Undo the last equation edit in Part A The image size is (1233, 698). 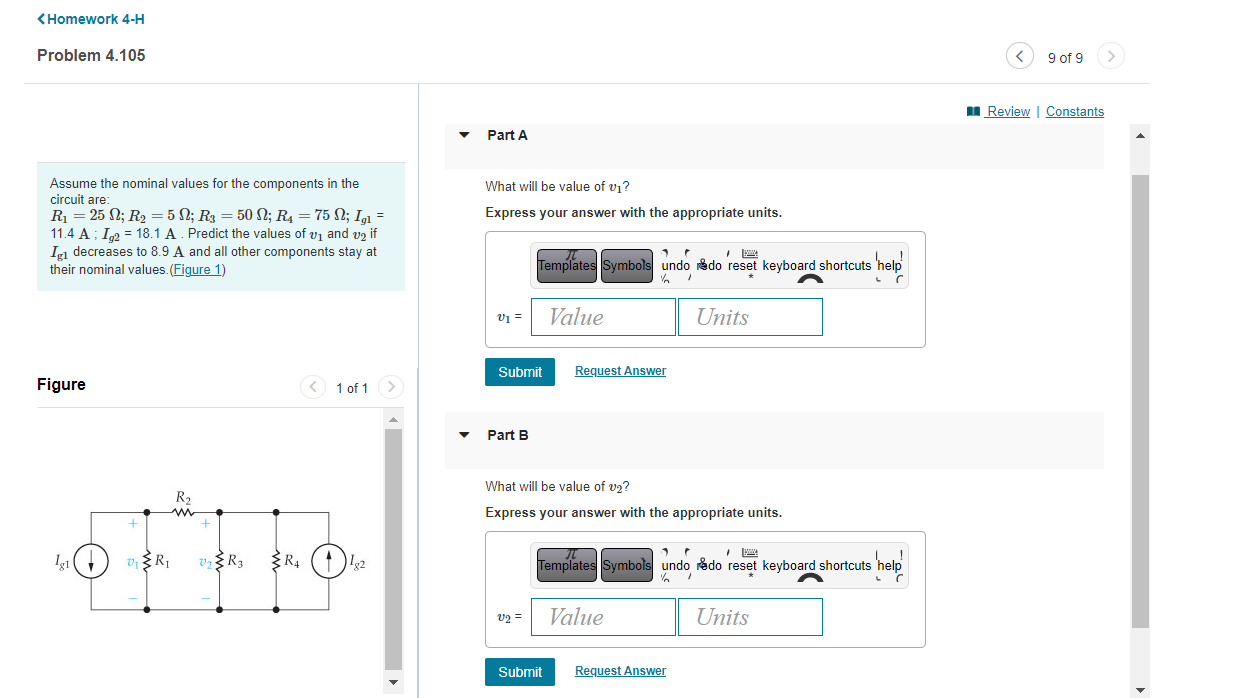(x=675, y=265)
